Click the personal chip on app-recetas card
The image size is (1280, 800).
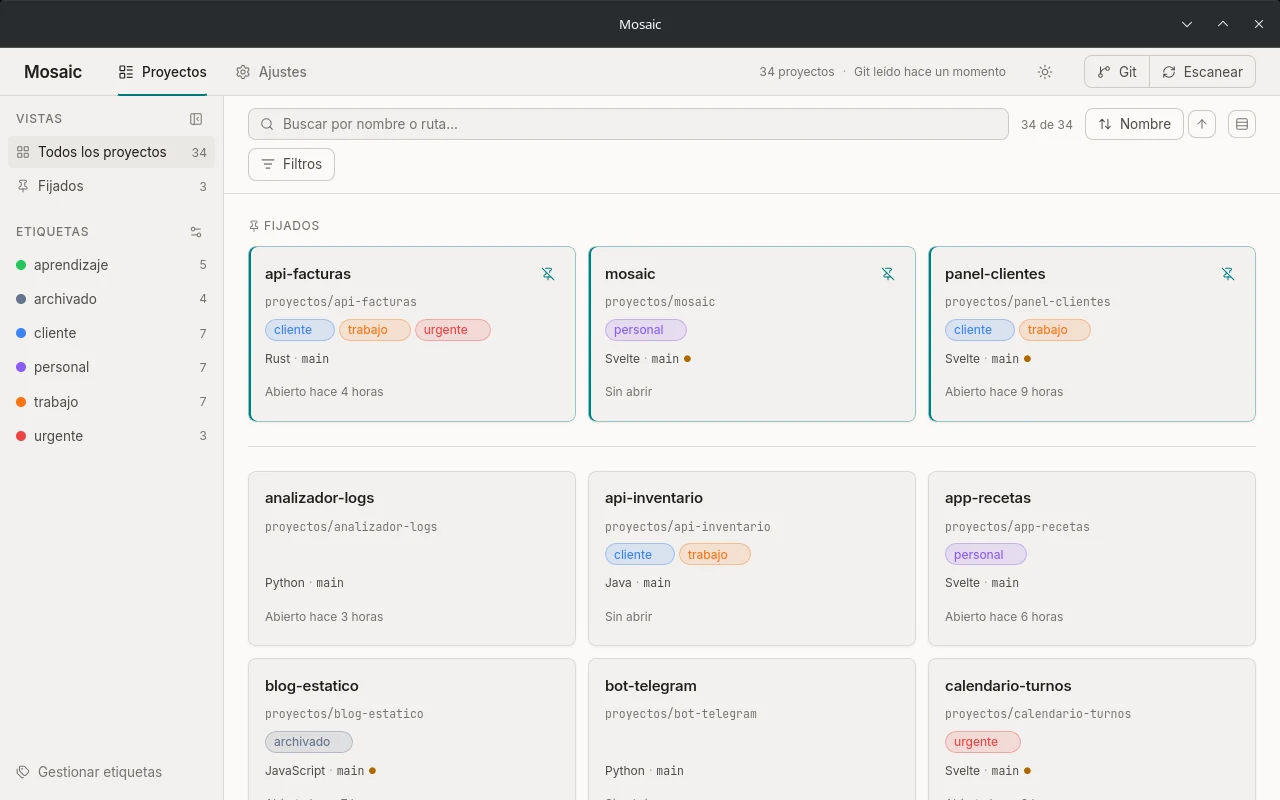tap(986, 554)
